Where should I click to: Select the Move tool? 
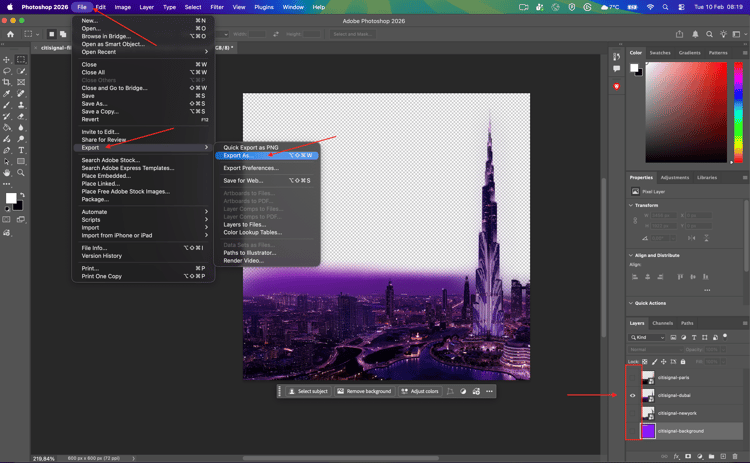click(7, 60)
